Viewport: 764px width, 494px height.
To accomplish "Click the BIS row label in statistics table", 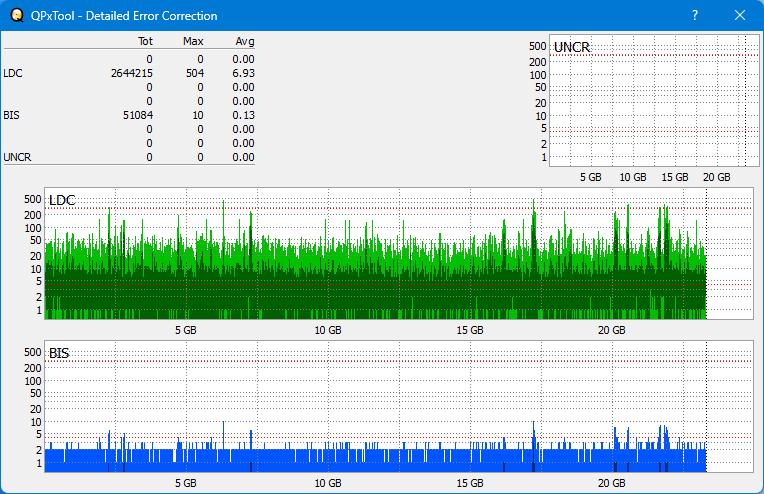I will click(11, 115).
